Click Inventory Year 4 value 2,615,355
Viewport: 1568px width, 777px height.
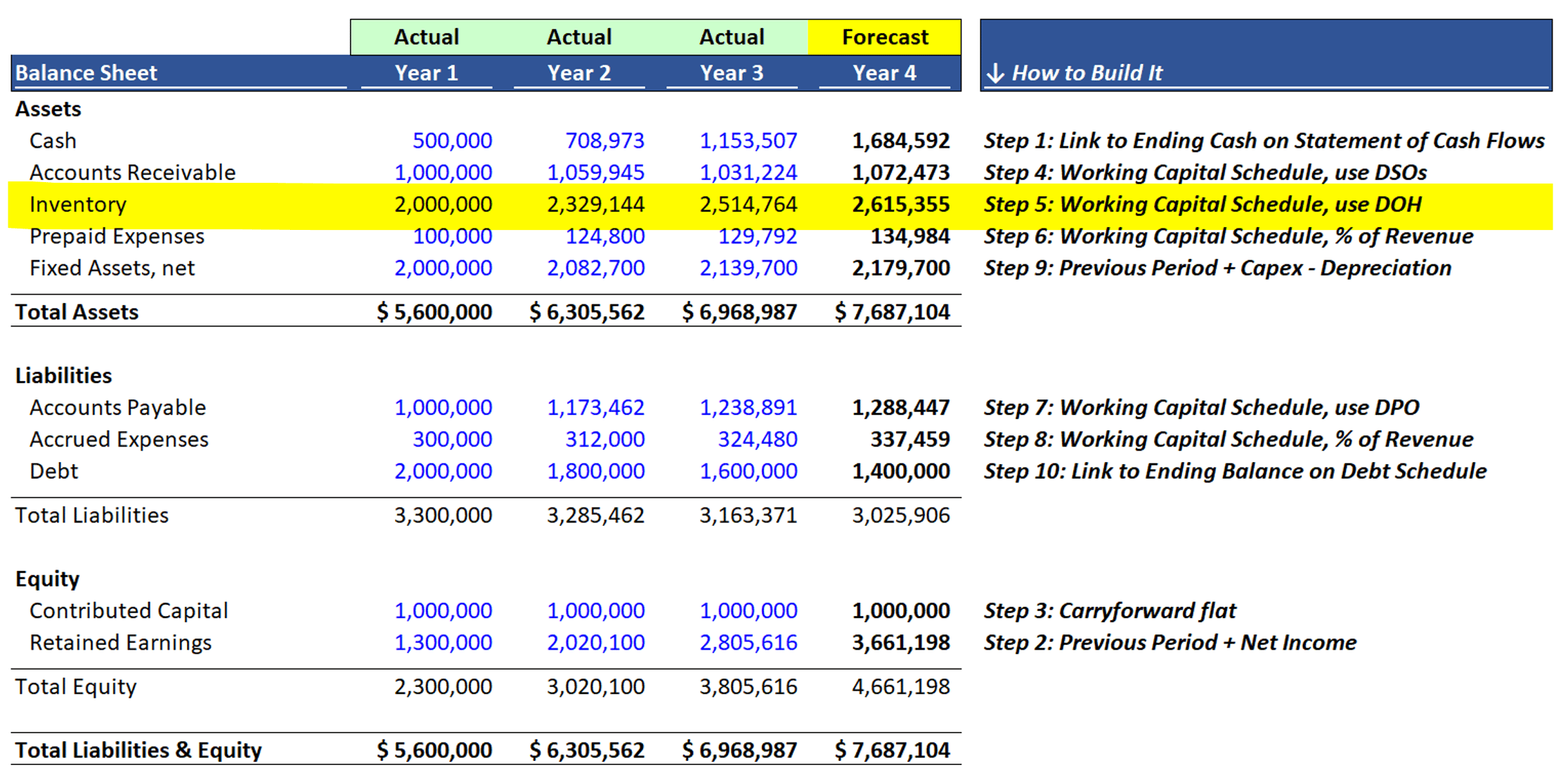(900, 205)
